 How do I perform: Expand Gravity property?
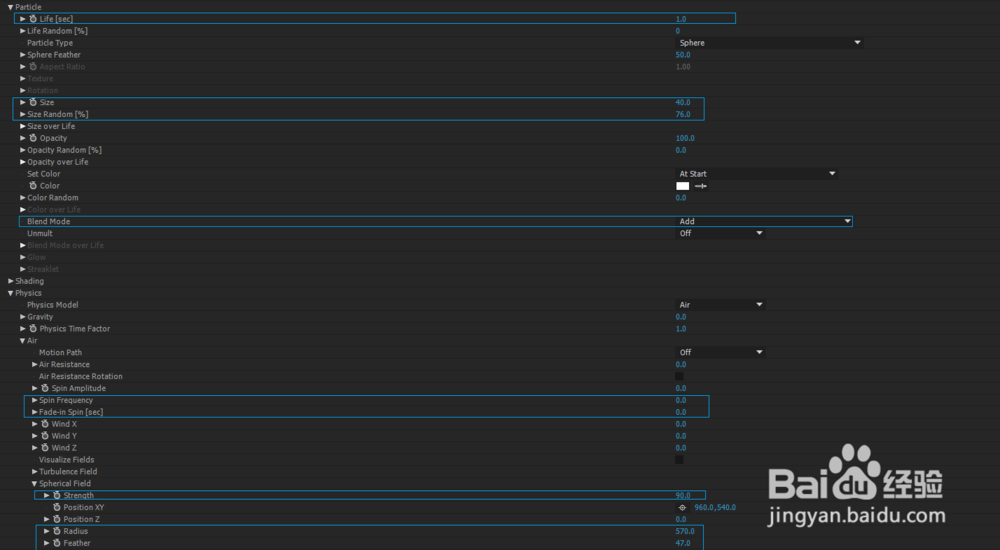pos(22,316)
